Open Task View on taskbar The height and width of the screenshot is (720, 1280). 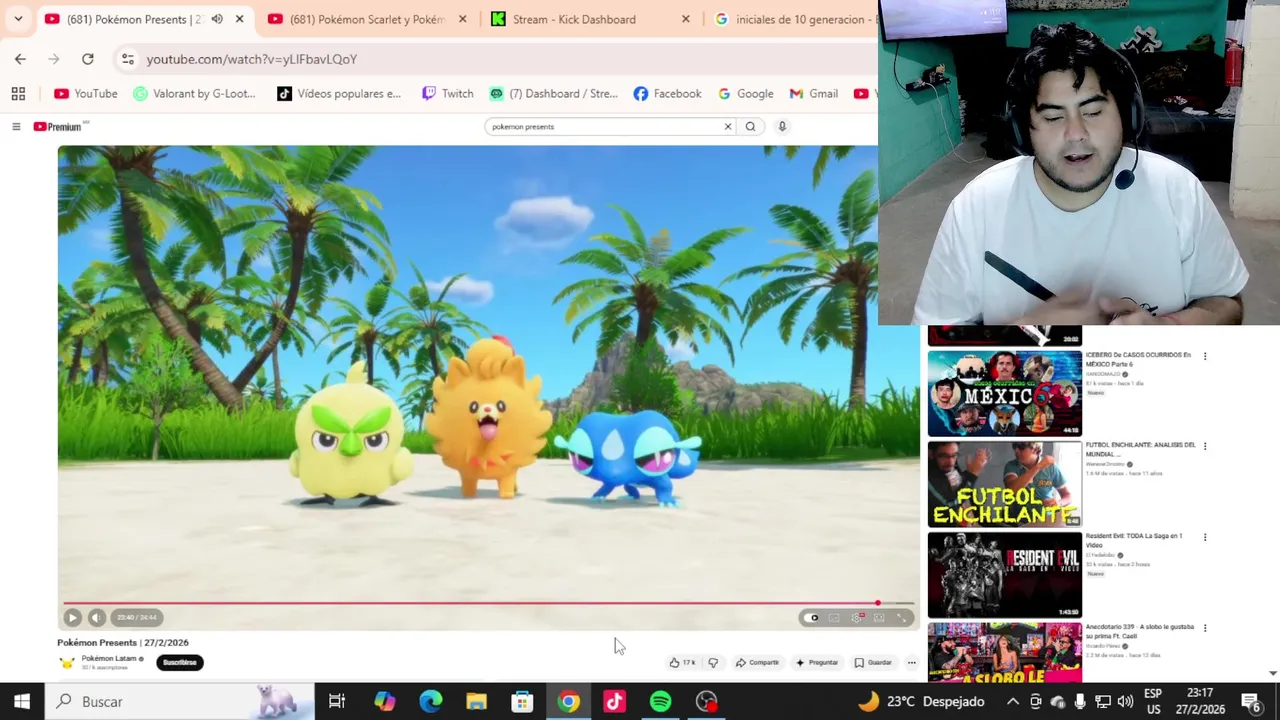coord(337,701)
